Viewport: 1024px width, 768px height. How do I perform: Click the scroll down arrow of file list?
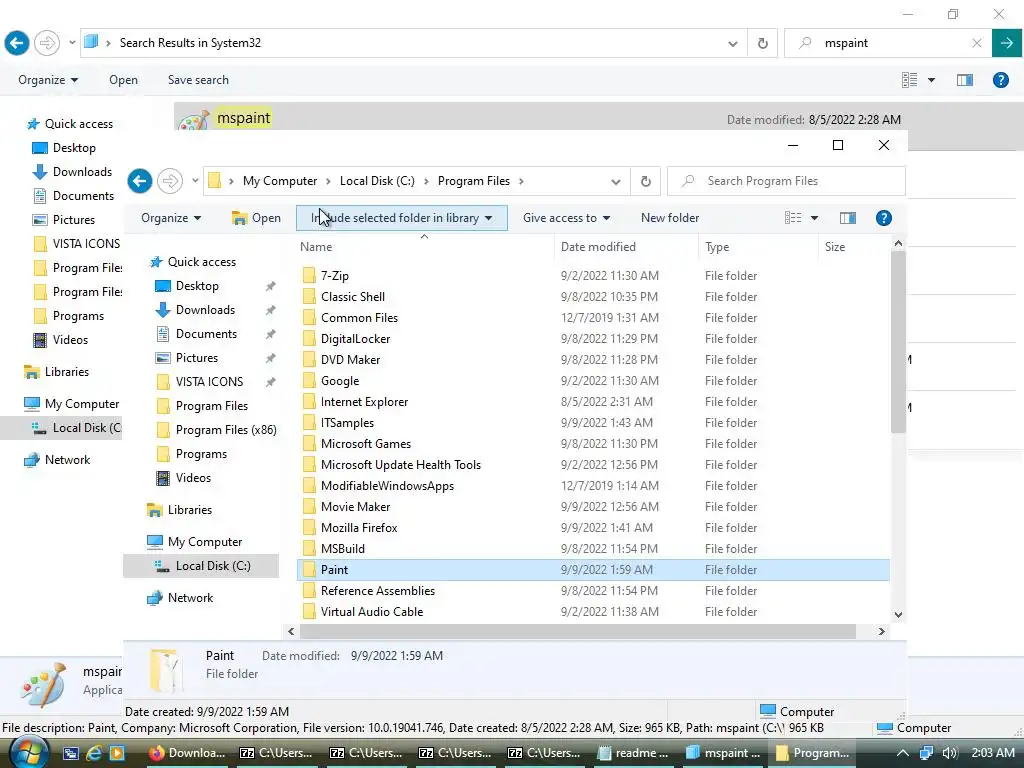[x=898, y=615]
